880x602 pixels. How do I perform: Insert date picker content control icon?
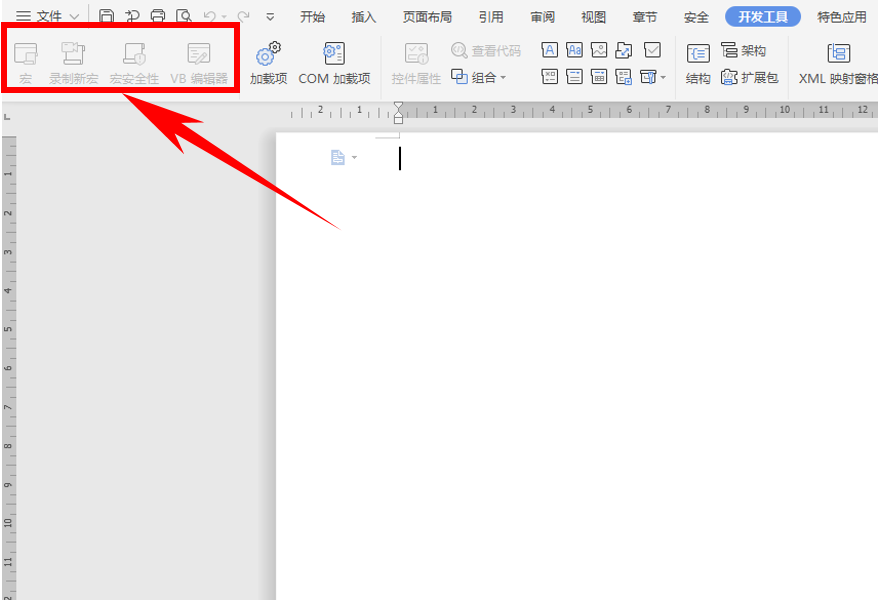599,76
